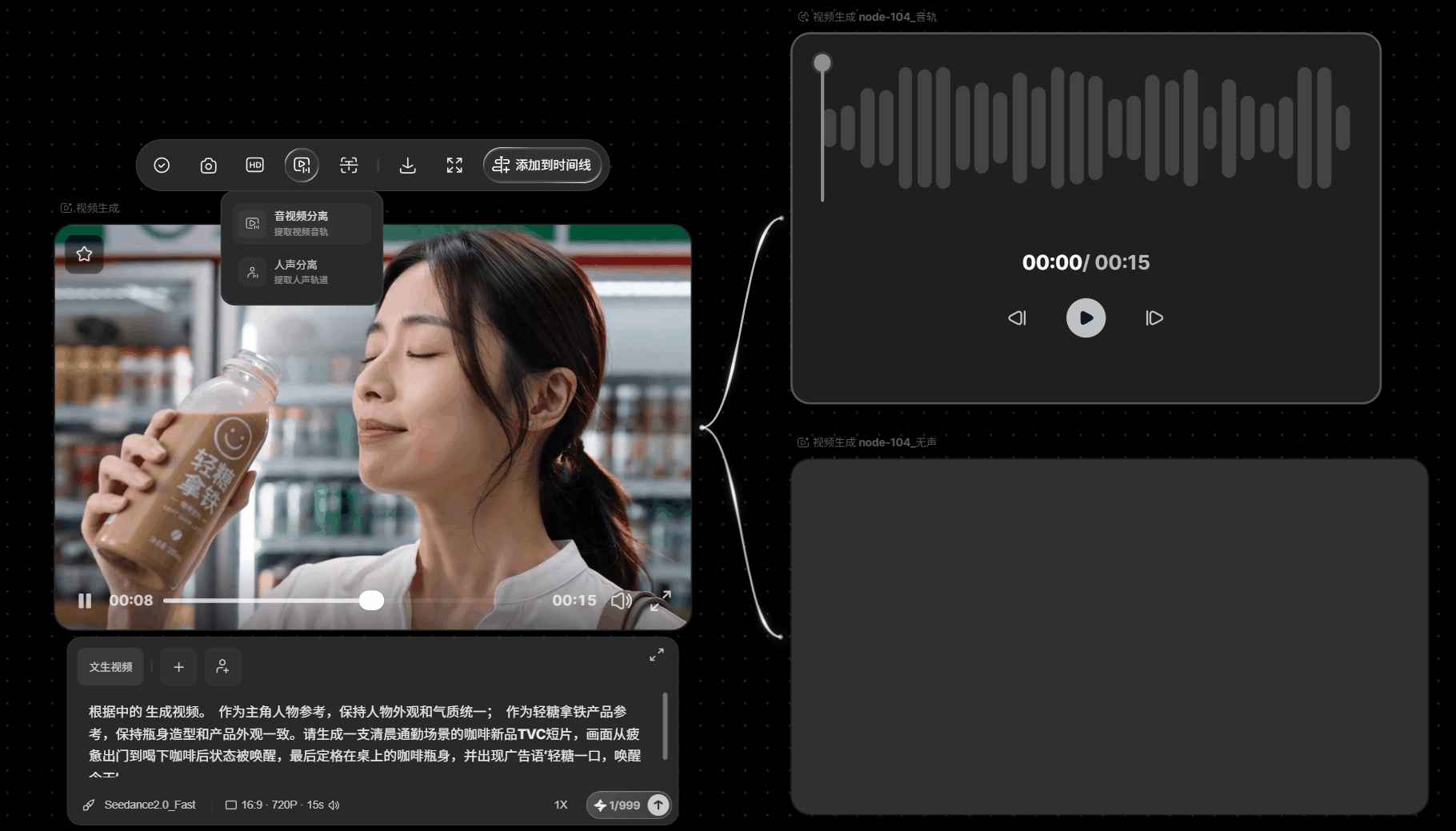Viewport: 1456px width, 831px height.
Task: Click the audio waveform playhead handle
Action: (x=822, y=62)
